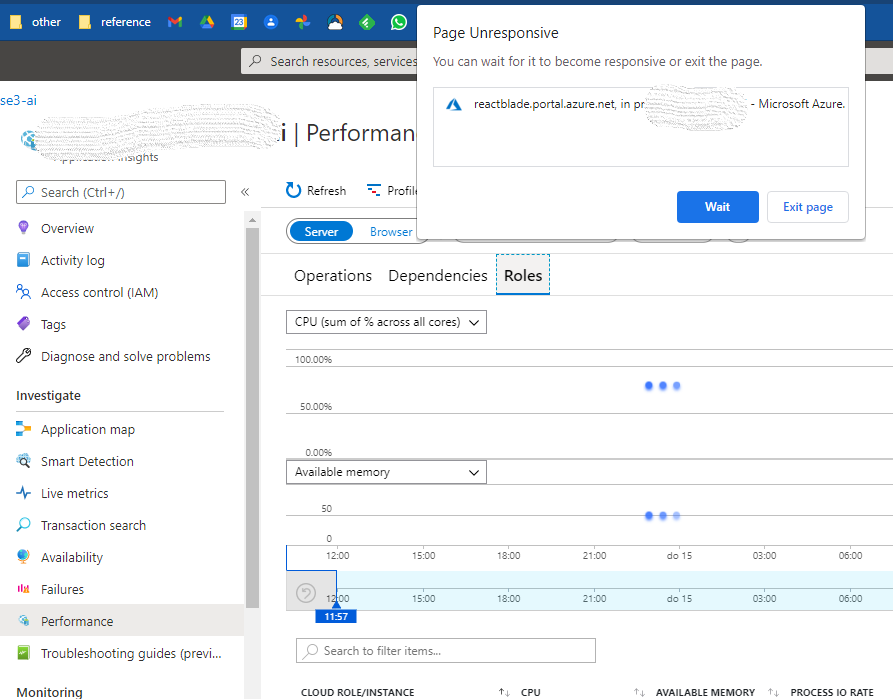Click the reactblade.portal.azure.net page entry
893x699 pixels.
click(x=641, y=104)
